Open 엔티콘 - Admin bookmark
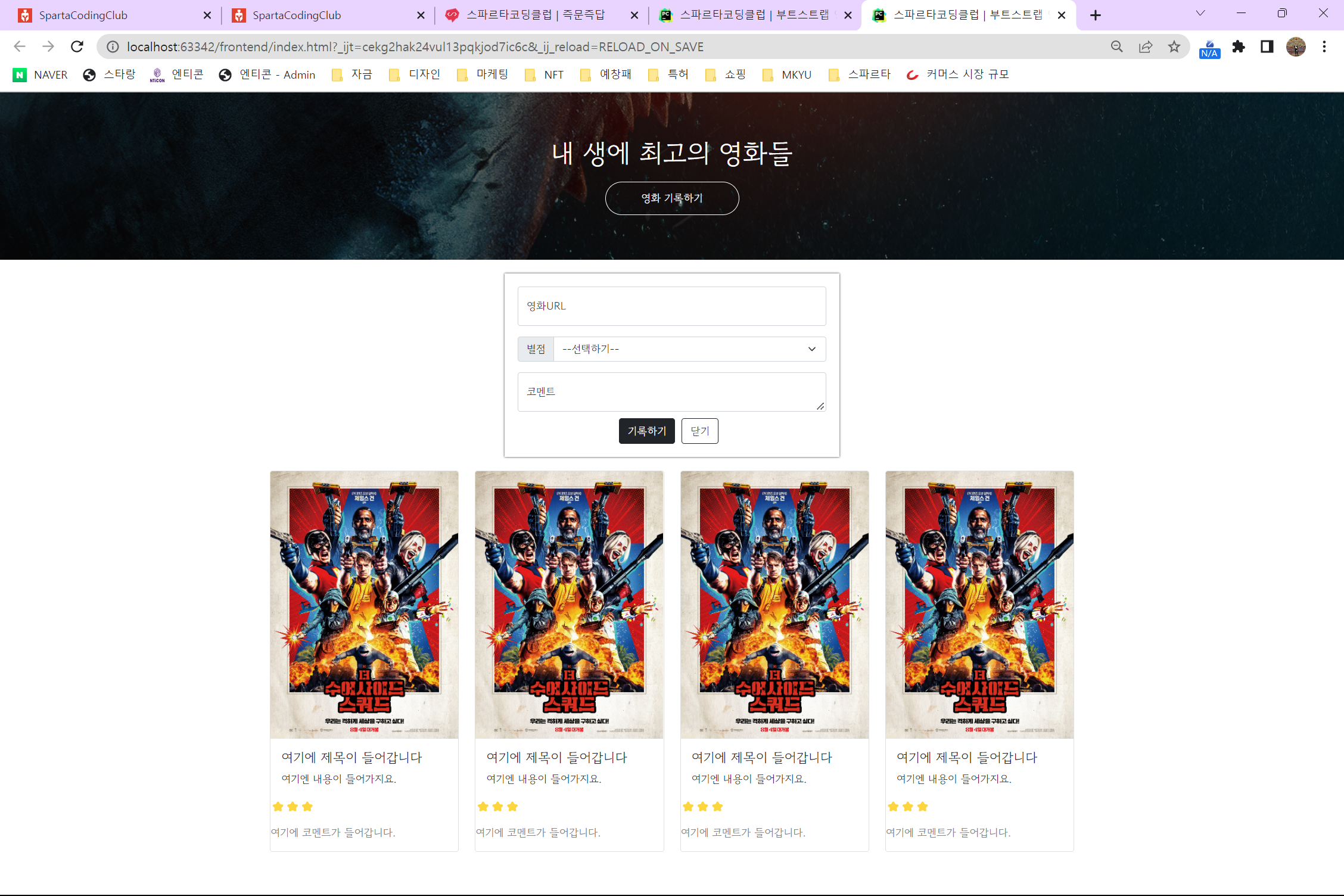1344x896 pixels. [x=267, y=74]
